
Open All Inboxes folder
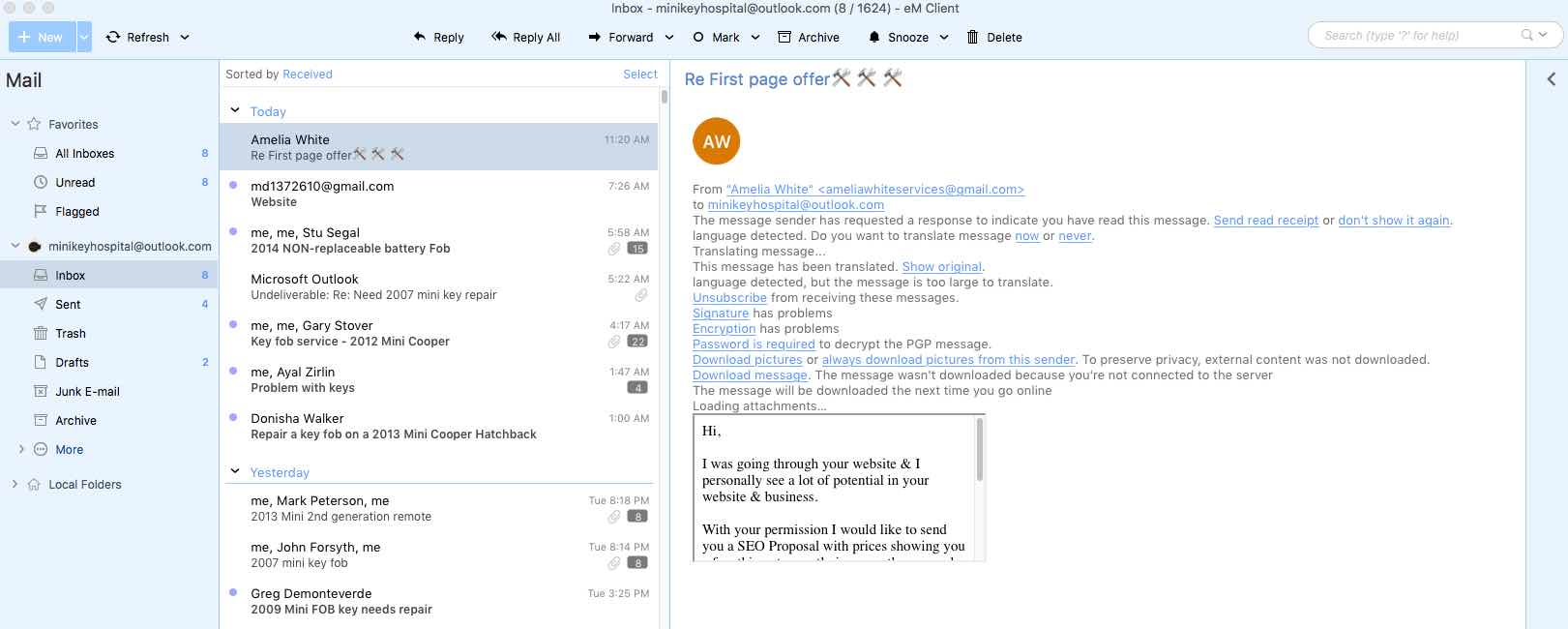(x=109, y=153)
